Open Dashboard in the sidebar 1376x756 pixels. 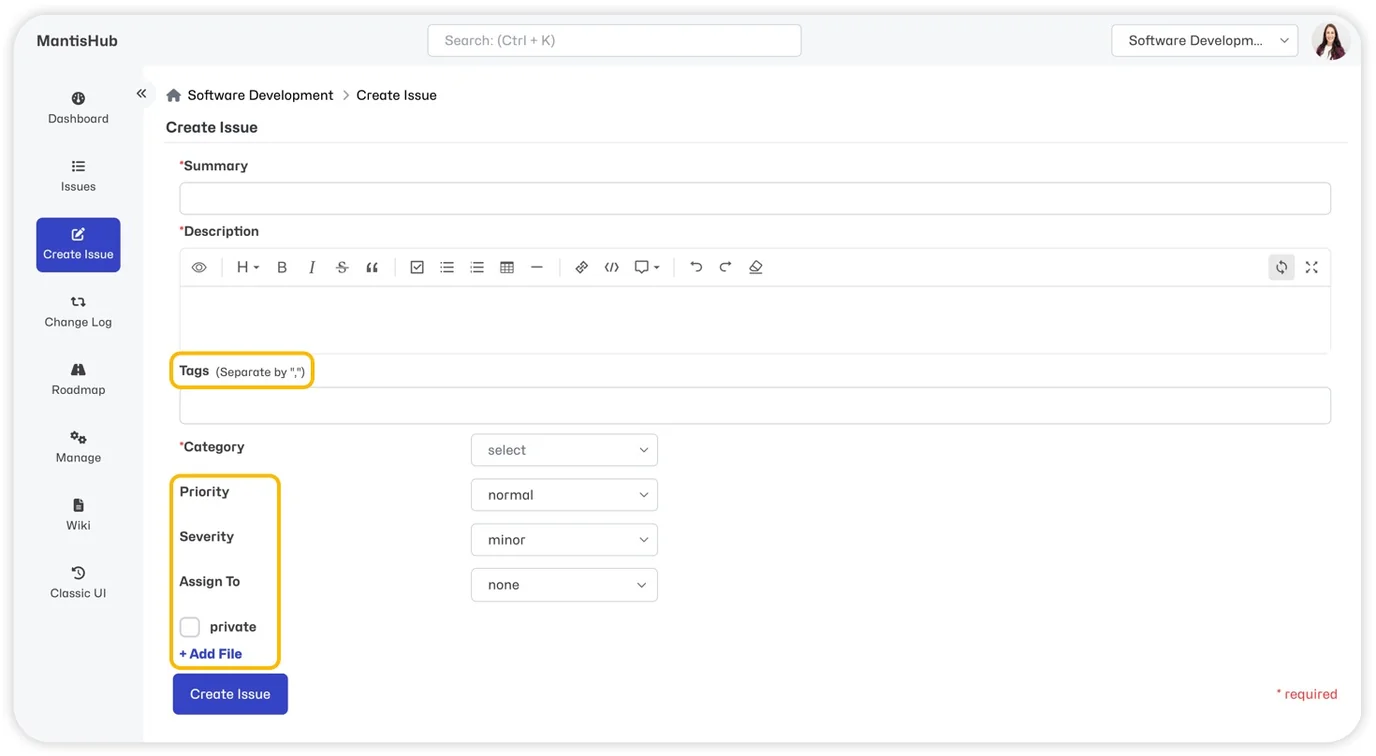(x=78, y=108)
